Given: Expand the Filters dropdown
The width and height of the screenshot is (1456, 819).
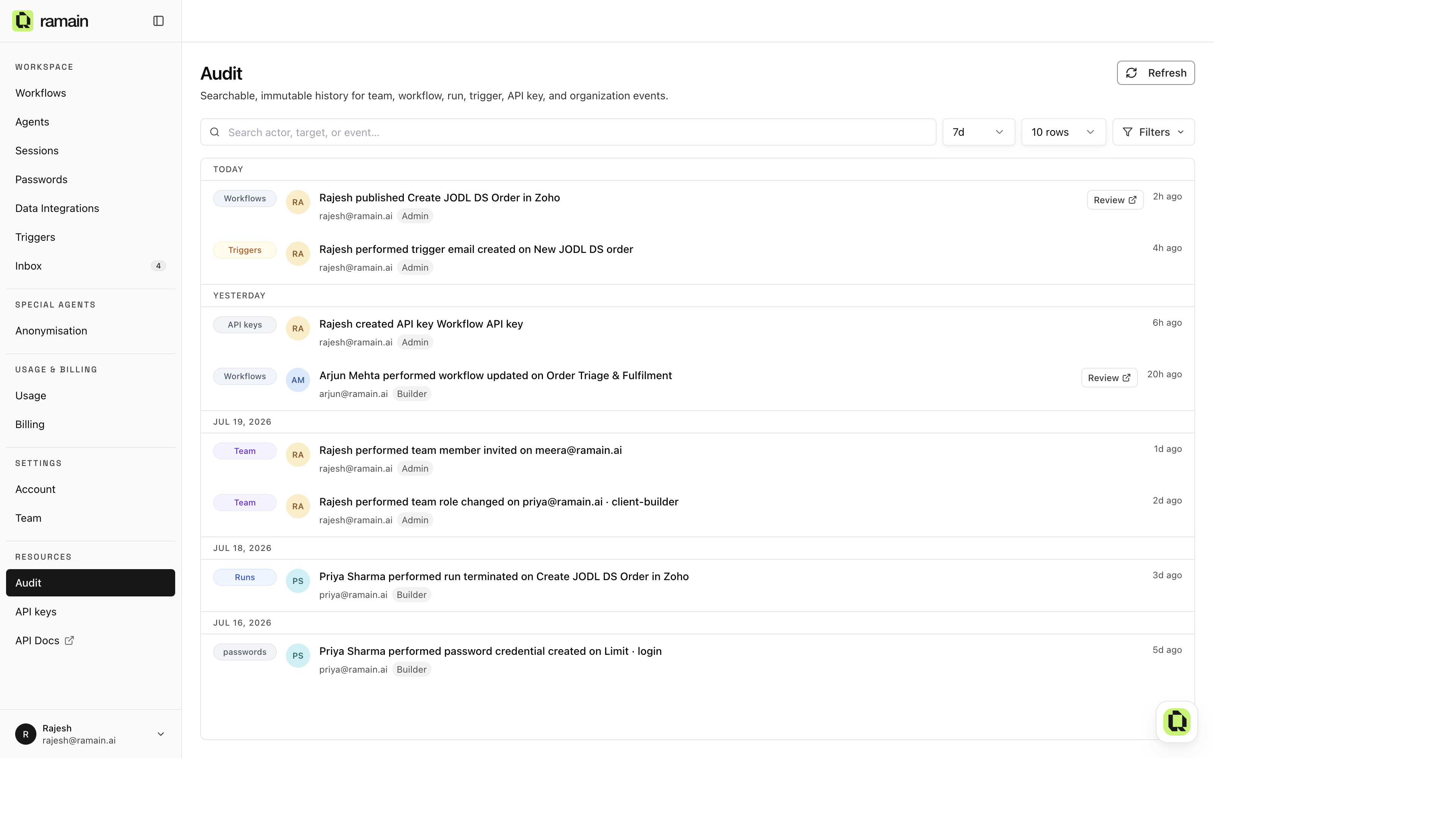Looking at the screenshot, I should (x=1153, y=132).
